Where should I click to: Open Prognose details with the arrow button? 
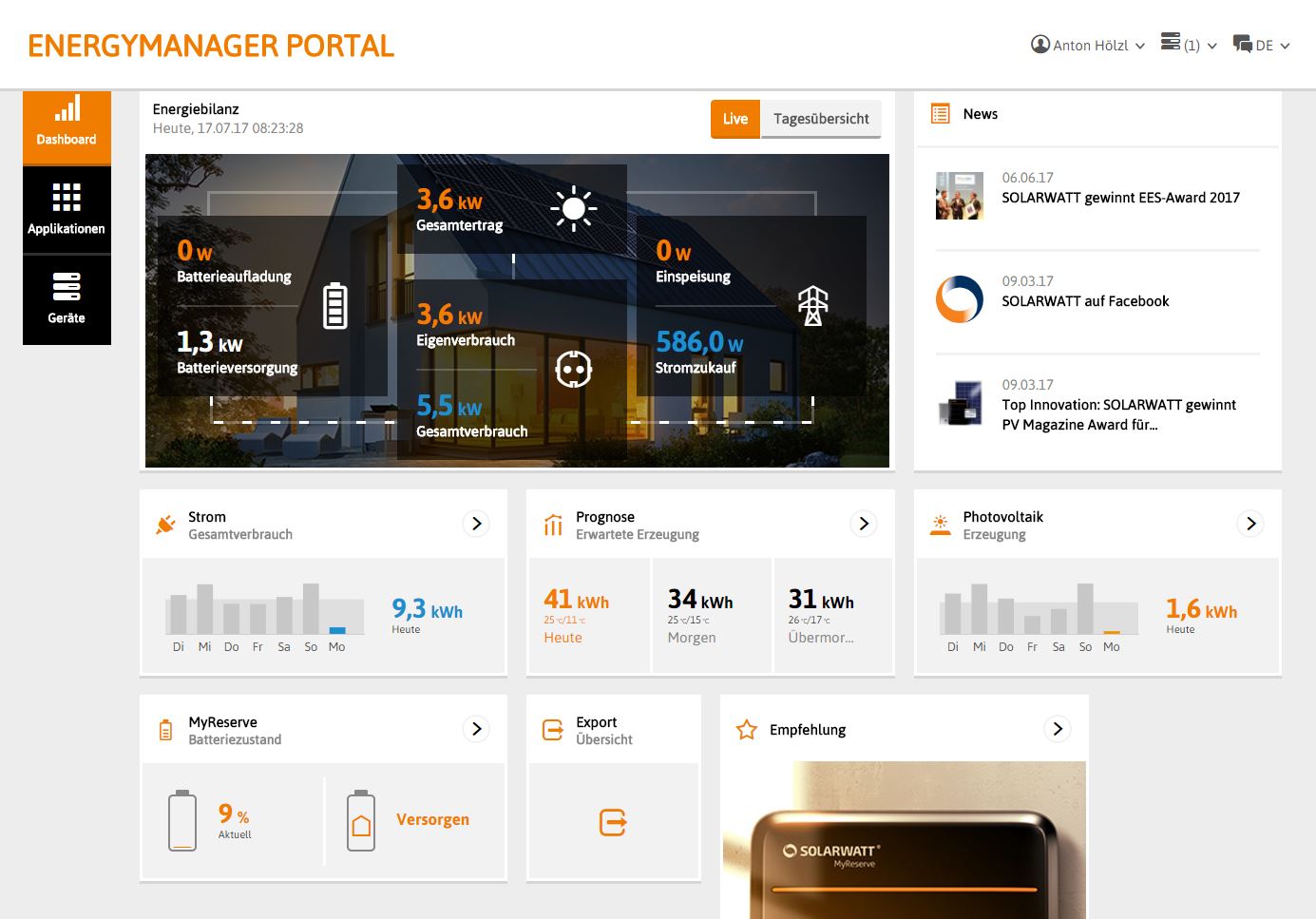(x=864, y=524)
